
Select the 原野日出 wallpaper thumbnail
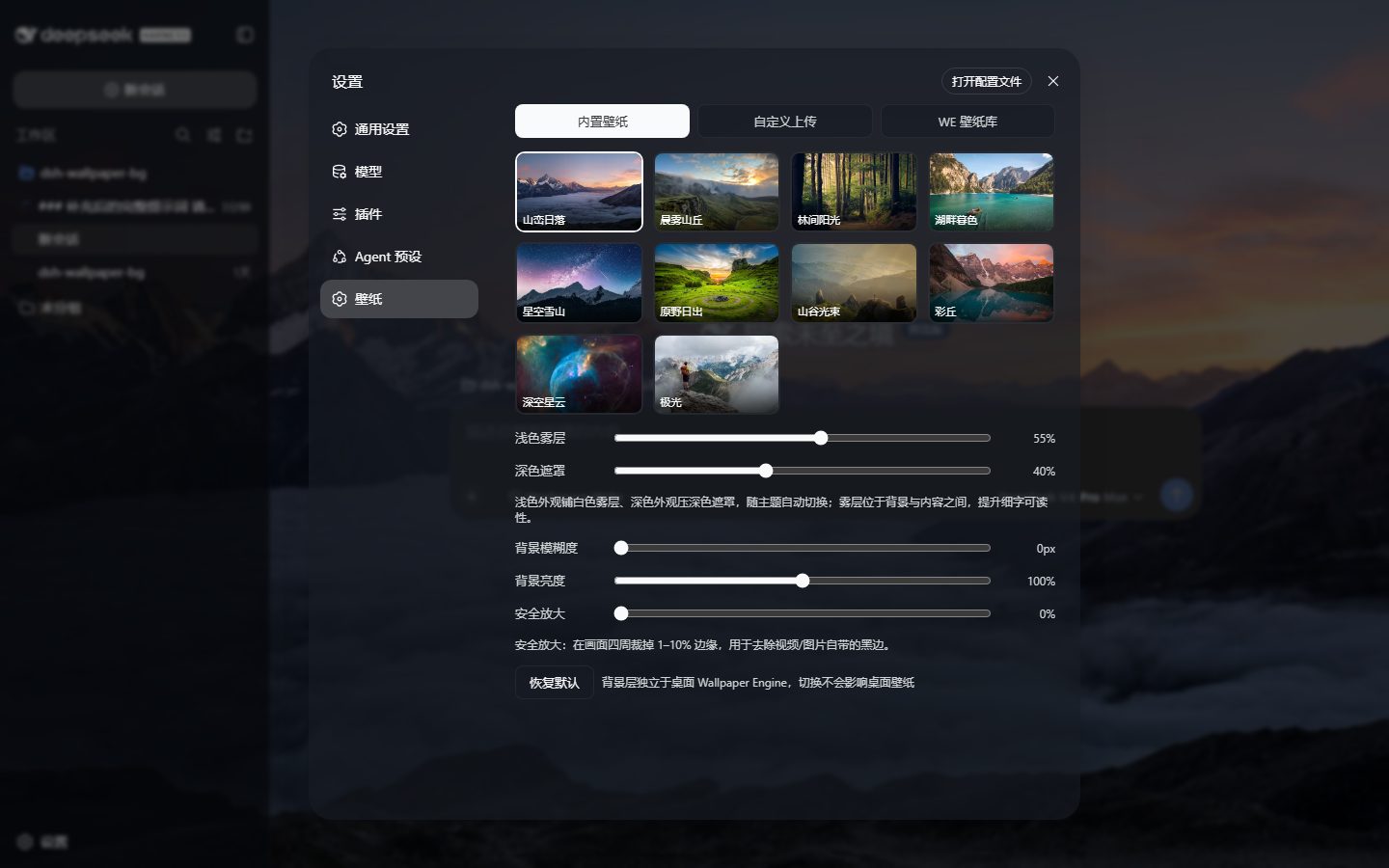point(717,283)
